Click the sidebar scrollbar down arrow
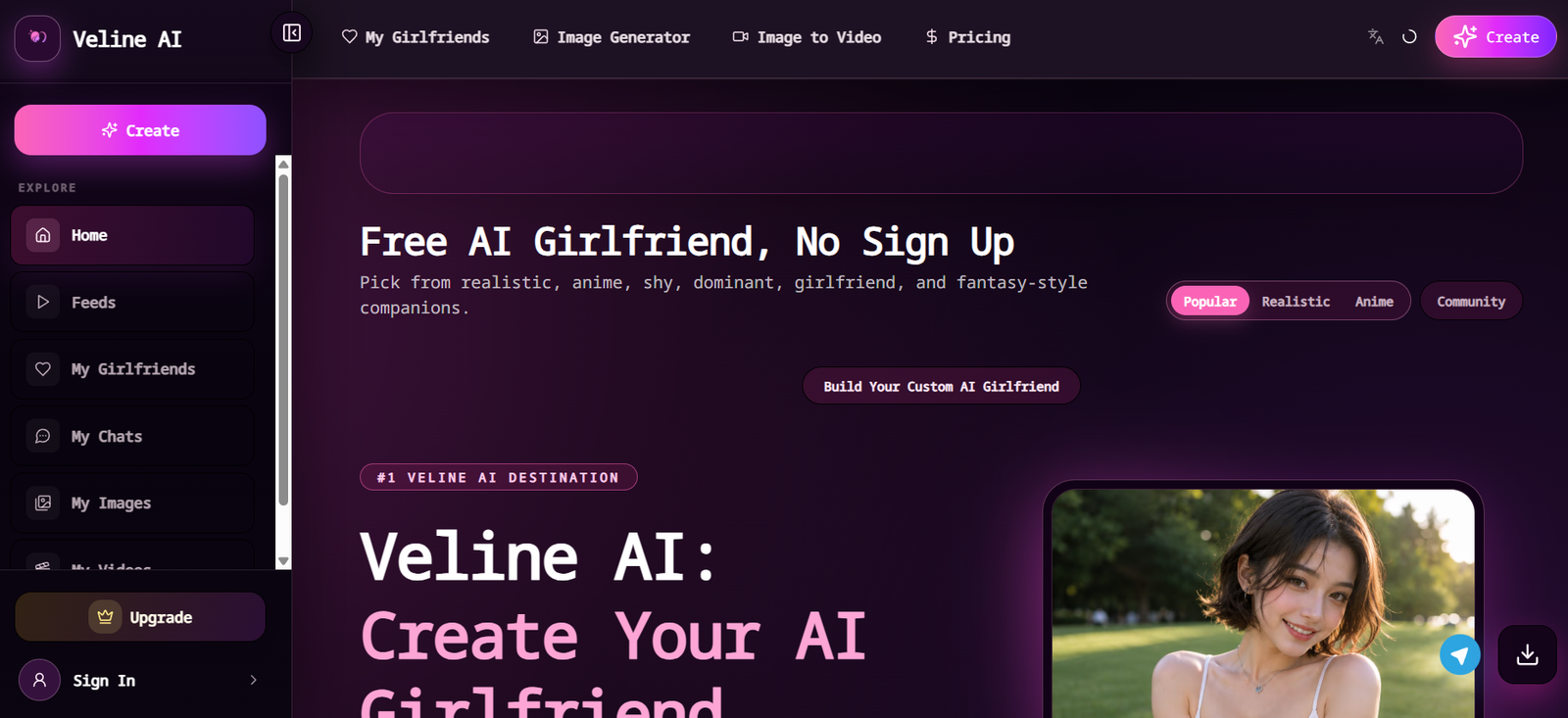Screen dimensions: 1568x718 (283, 561)
